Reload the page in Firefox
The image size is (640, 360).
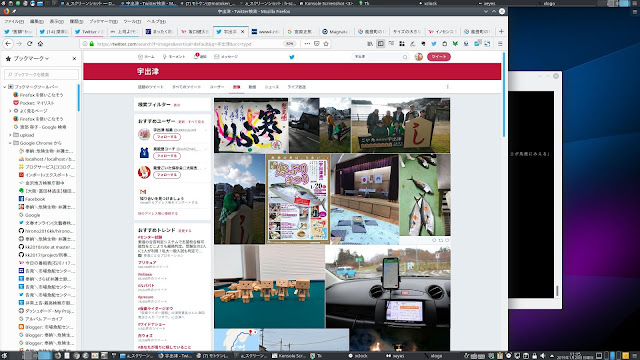pyautogui.click(x=29, y=44)
